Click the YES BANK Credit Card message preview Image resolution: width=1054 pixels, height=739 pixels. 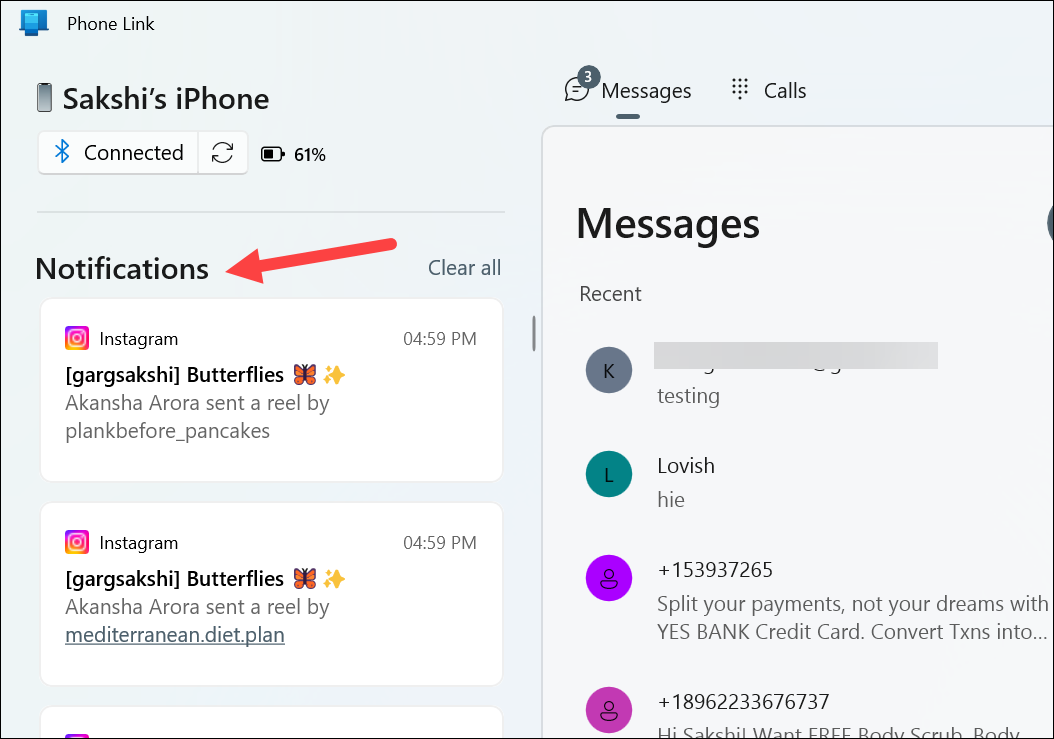tap(852, 617)
